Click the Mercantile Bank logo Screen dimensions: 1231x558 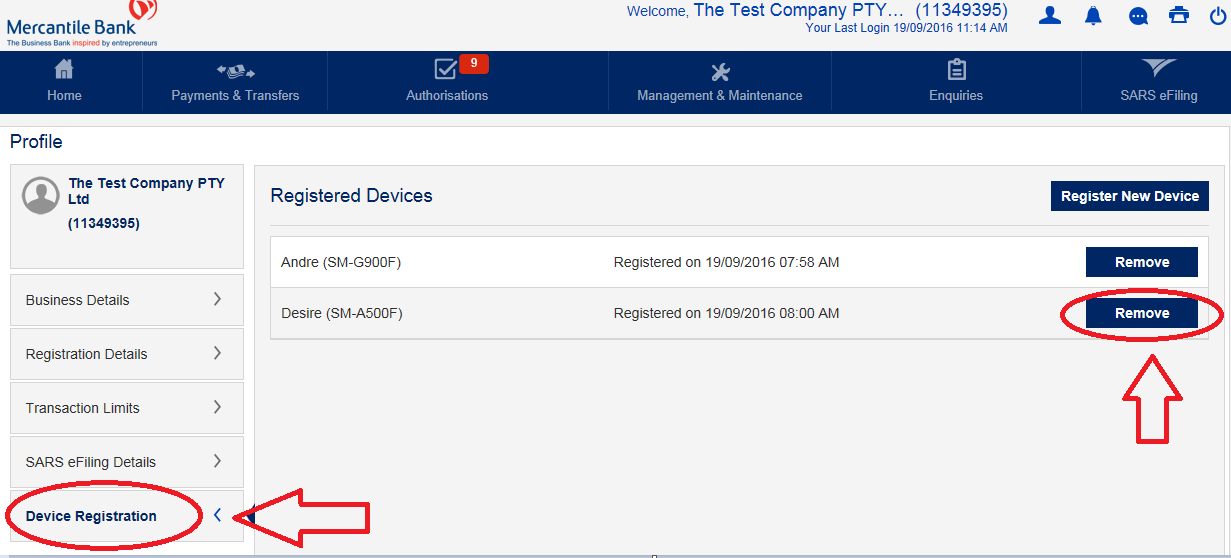point(80,24)
